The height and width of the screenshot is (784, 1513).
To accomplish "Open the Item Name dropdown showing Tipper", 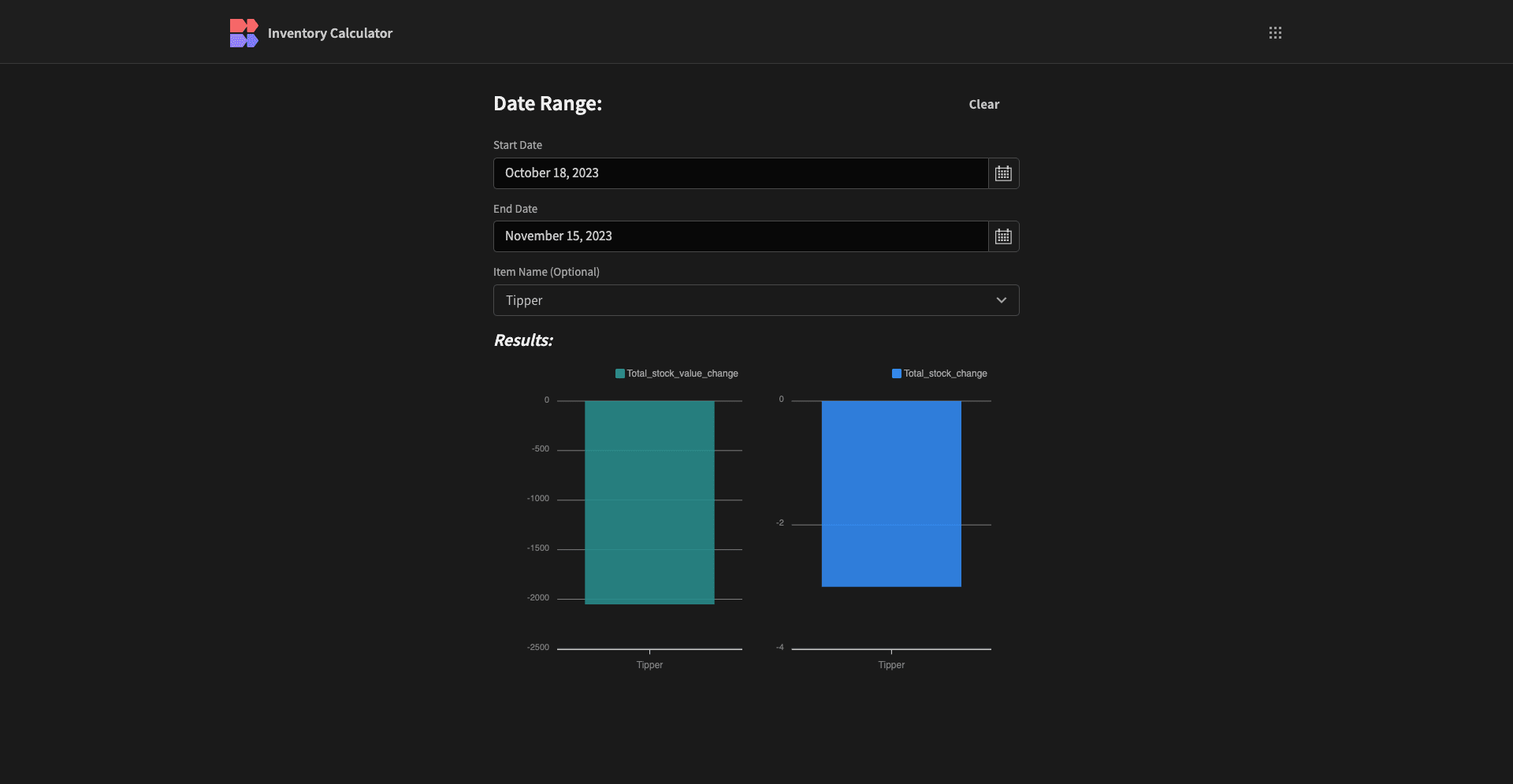I will tap(756, 300).
